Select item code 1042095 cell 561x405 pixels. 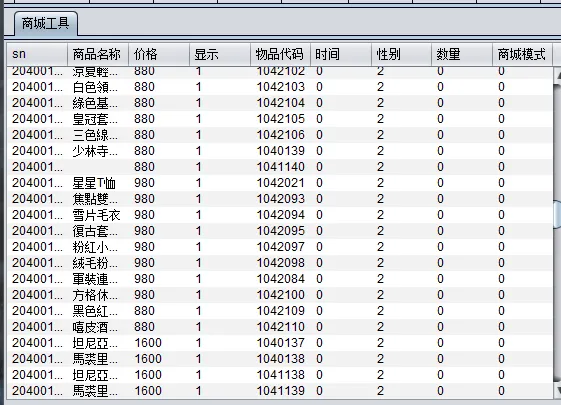click(x=280, y=231)
